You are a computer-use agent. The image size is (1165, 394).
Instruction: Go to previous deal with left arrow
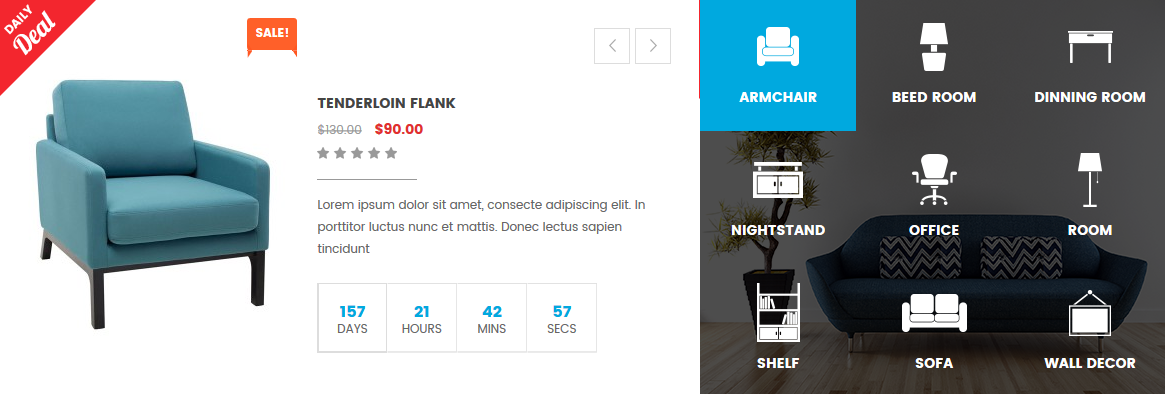[612, 46]
